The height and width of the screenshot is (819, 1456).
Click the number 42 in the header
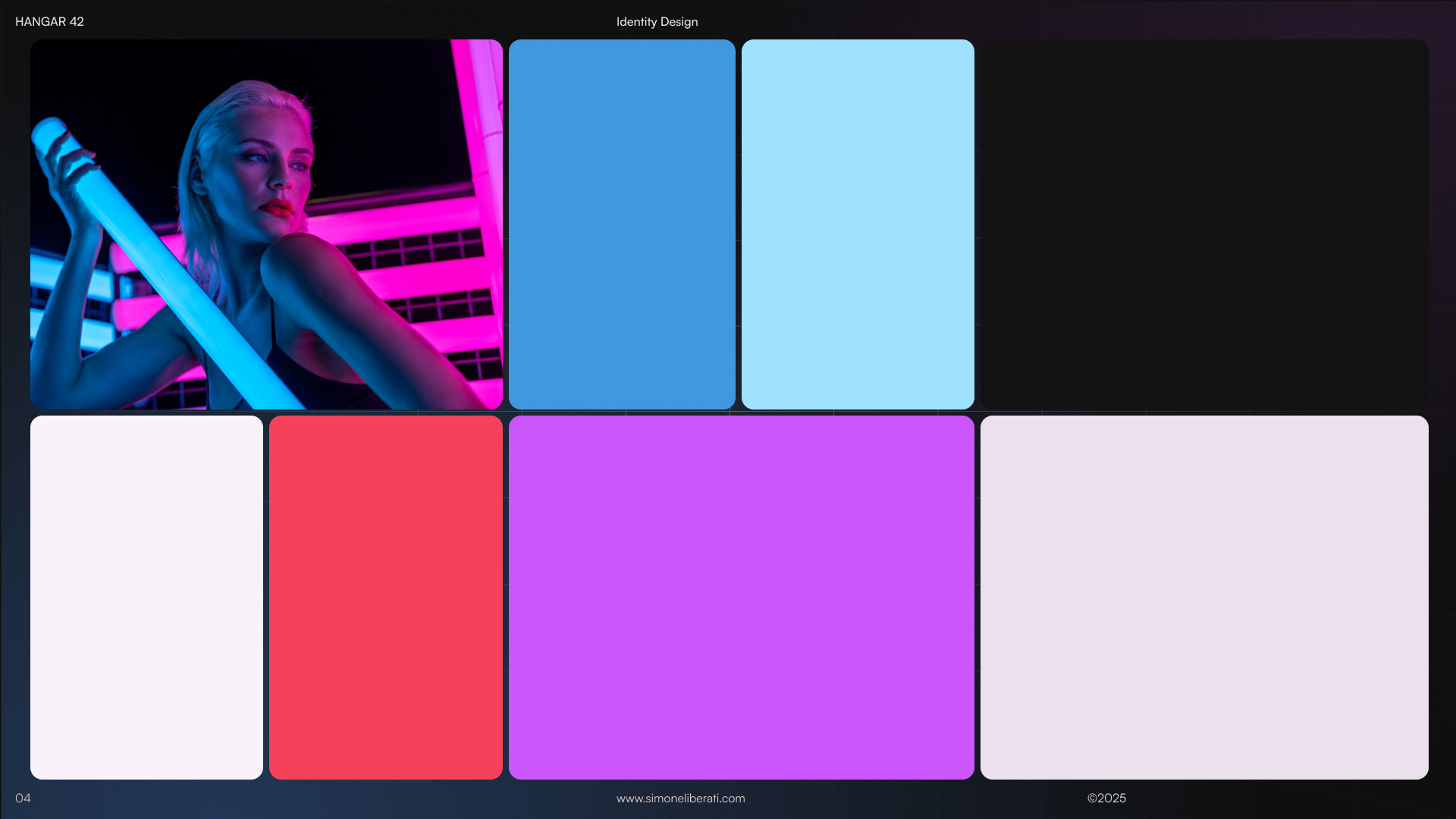click(77, 21)
